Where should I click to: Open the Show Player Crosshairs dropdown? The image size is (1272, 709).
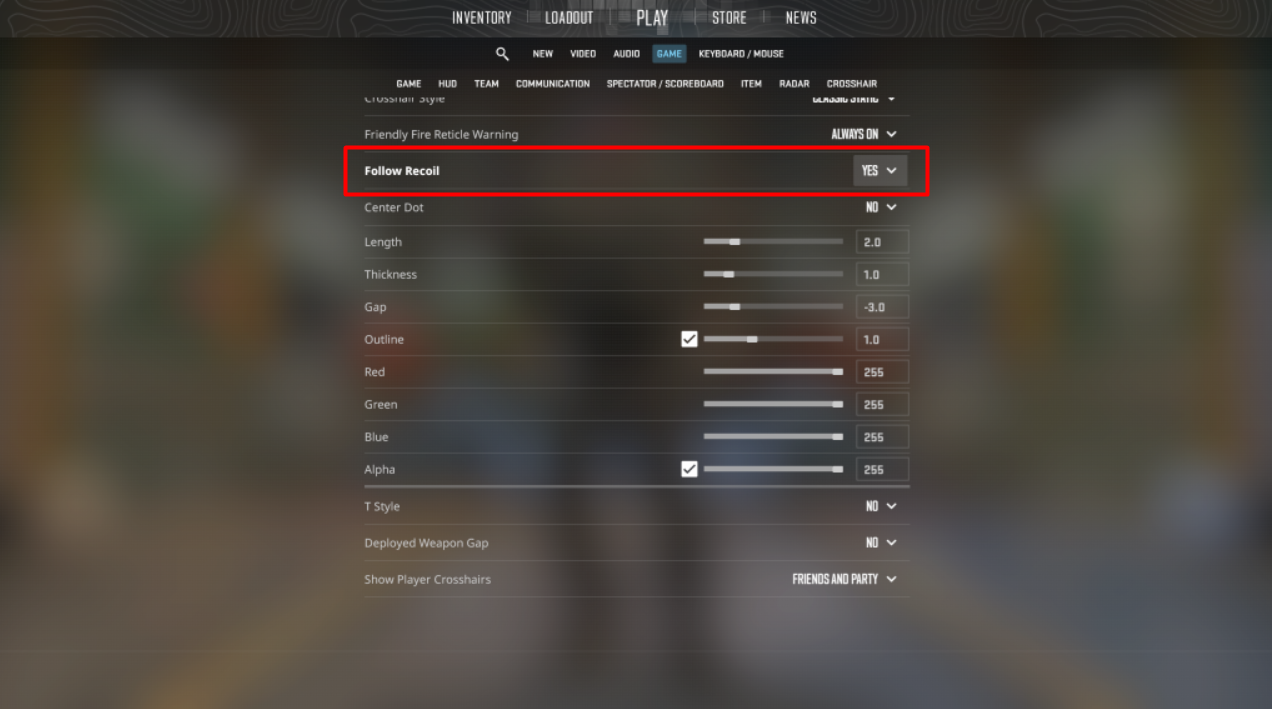tap(845, 579)
